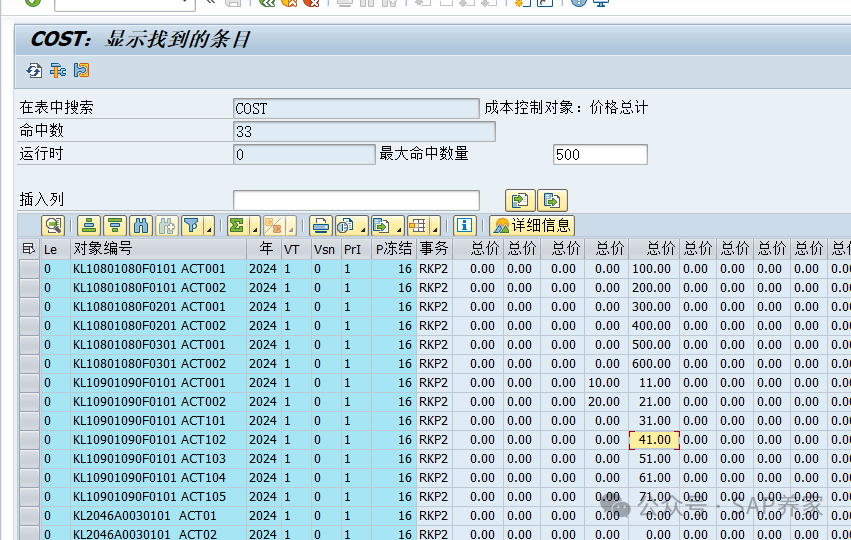
Task: Click the refresh icon under the COST title
Action: (34, 71)
